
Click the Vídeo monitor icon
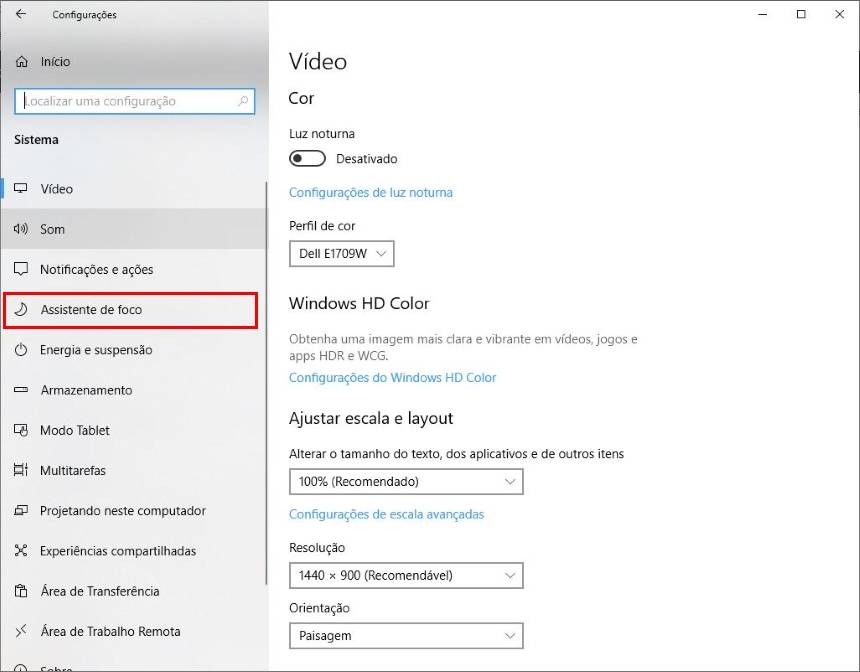[21, 189]
